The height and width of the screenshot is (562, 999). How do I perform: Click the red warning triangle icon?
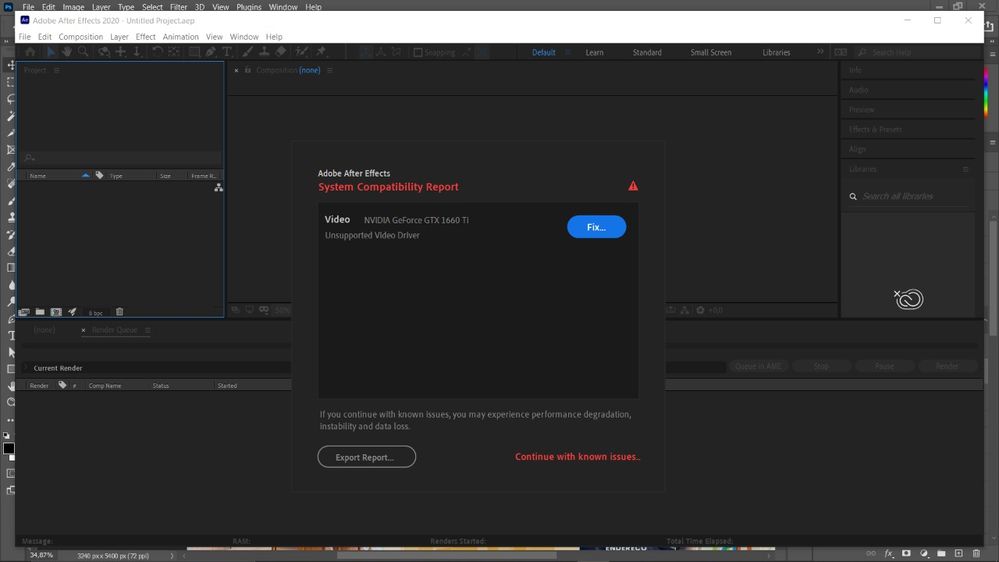tap(633, 186)
